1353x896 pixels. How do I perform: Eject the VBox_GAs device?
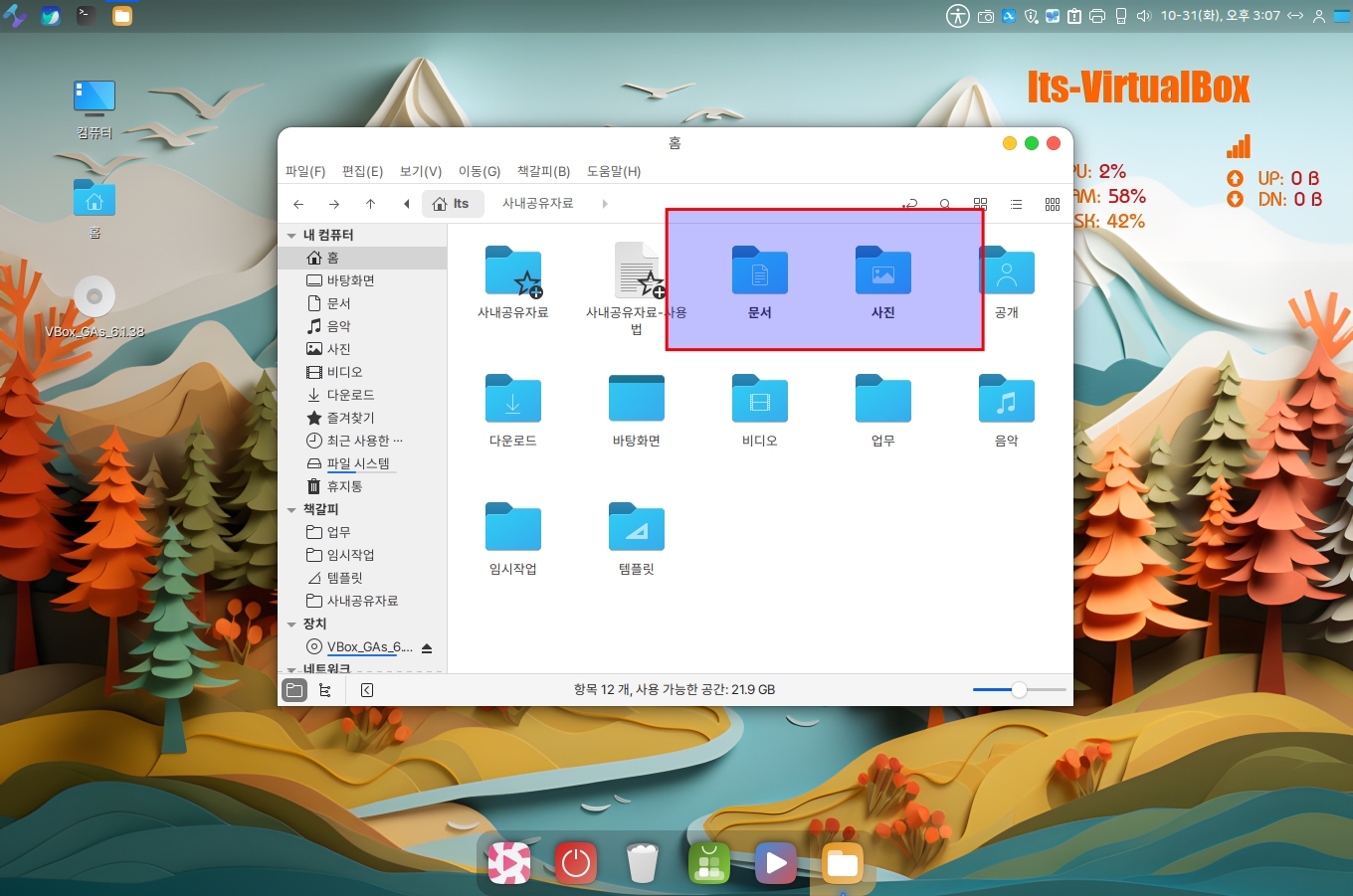point(427,647)
